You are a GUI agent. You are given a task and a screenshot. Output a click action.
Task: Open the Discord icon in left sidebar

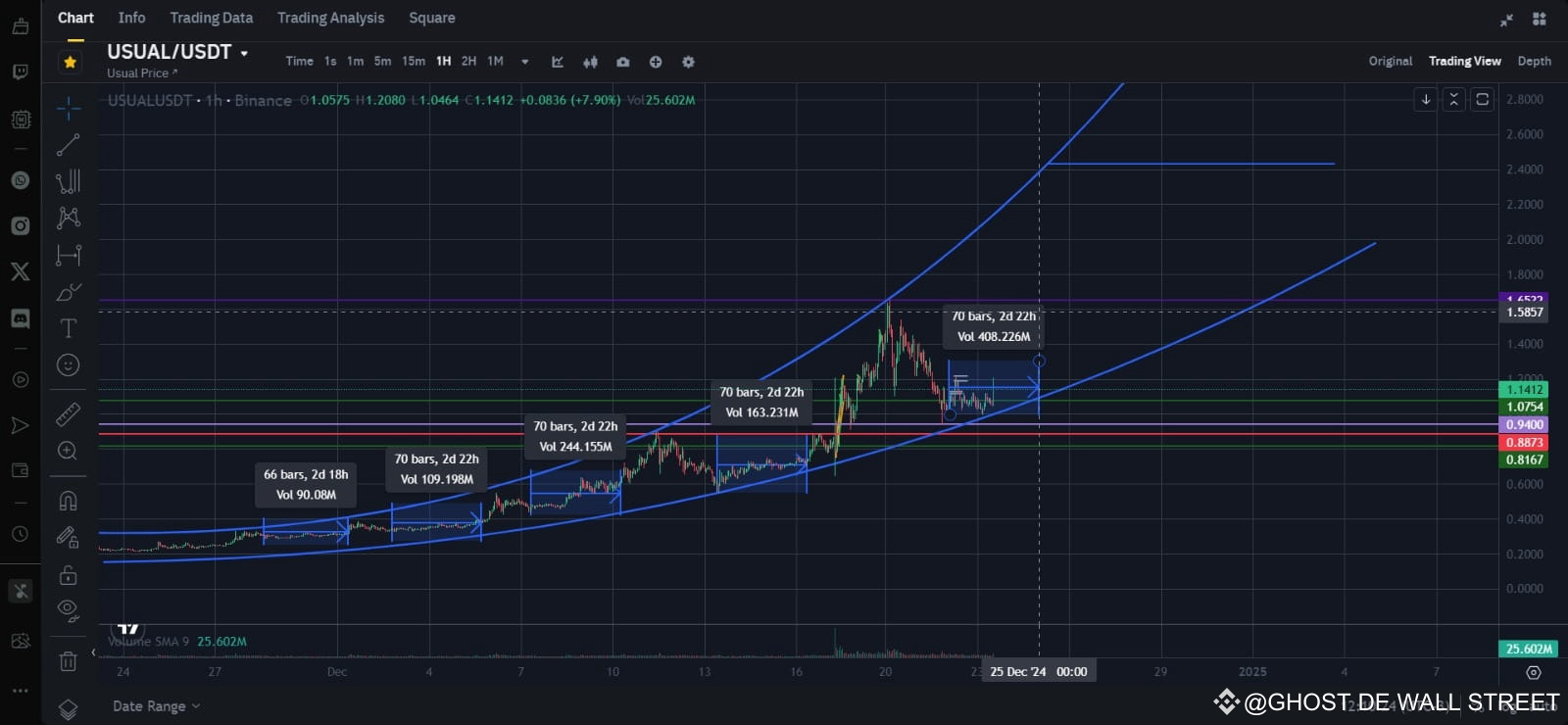[x=20, y=318]
